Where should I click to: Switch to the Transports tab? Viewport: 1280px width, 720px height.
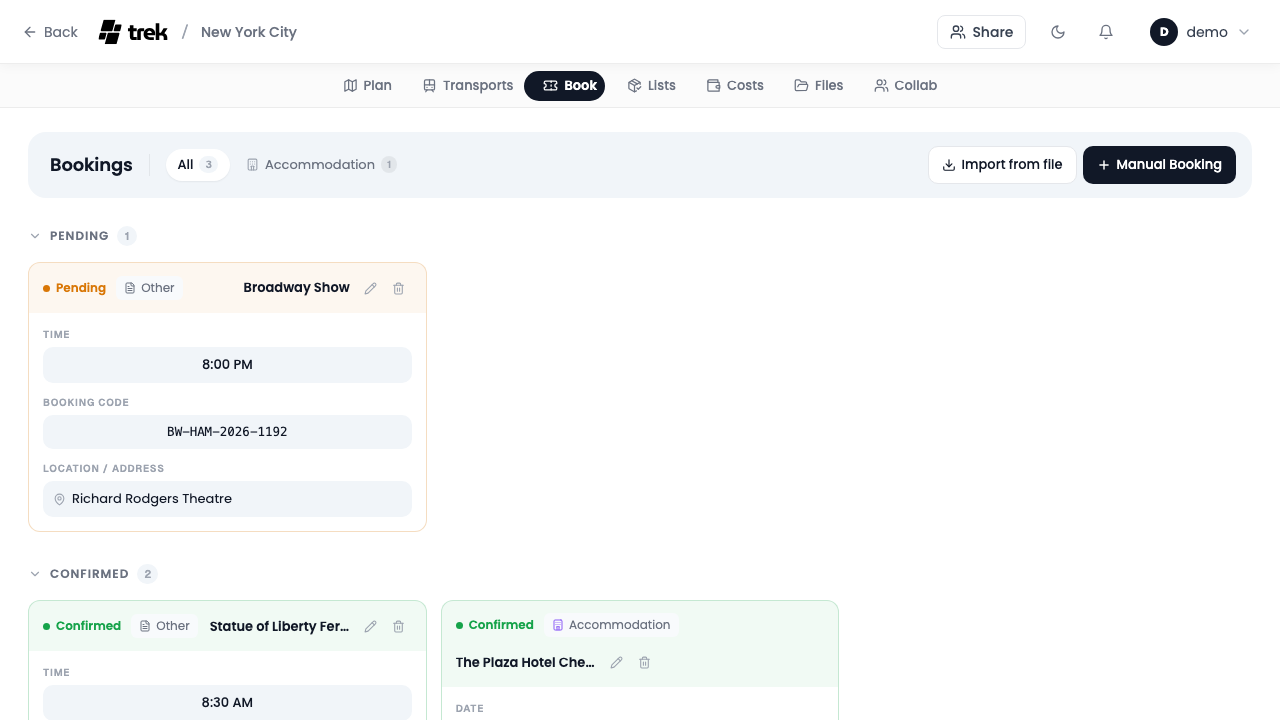[x=468, y=86]
